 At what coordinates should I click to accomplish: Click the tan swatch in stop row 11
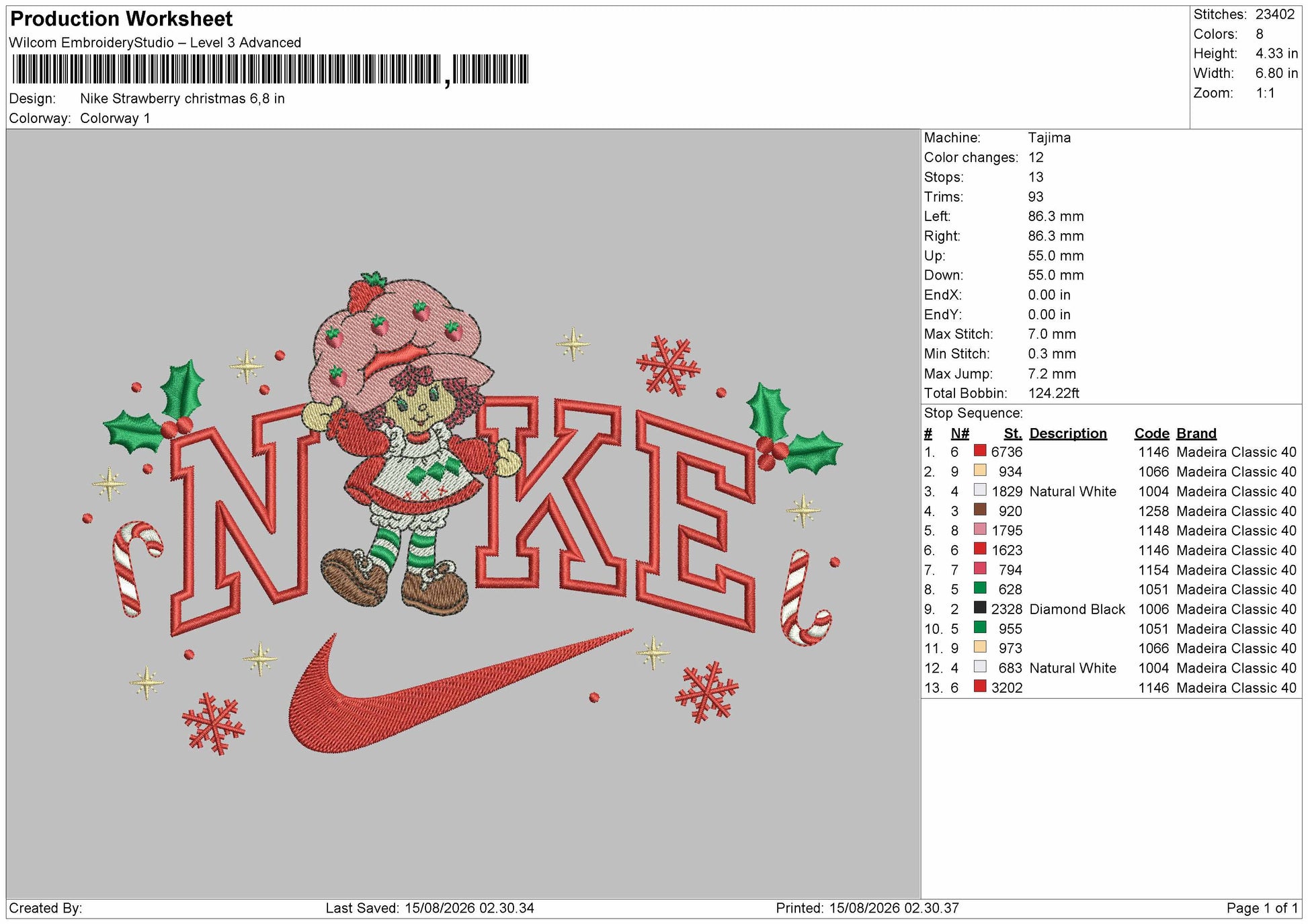pyautogui.click(x=980, y=647)
